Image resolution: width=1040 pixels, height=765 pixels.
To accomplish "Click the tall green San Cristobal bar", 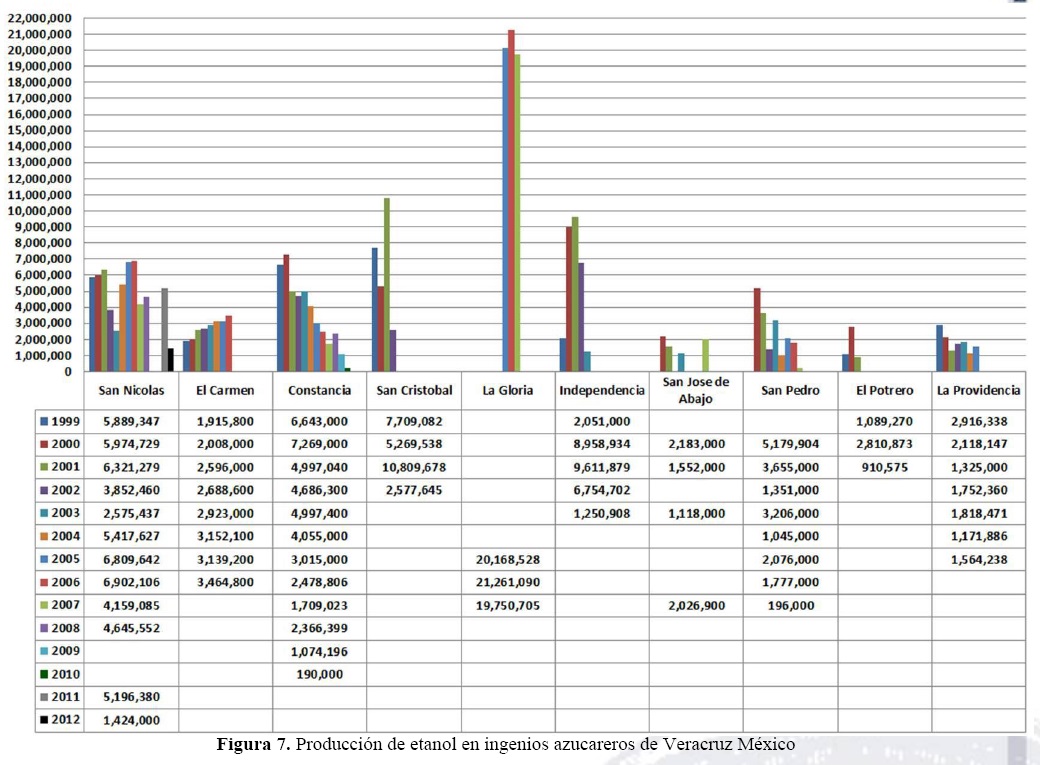I will 387,284.
